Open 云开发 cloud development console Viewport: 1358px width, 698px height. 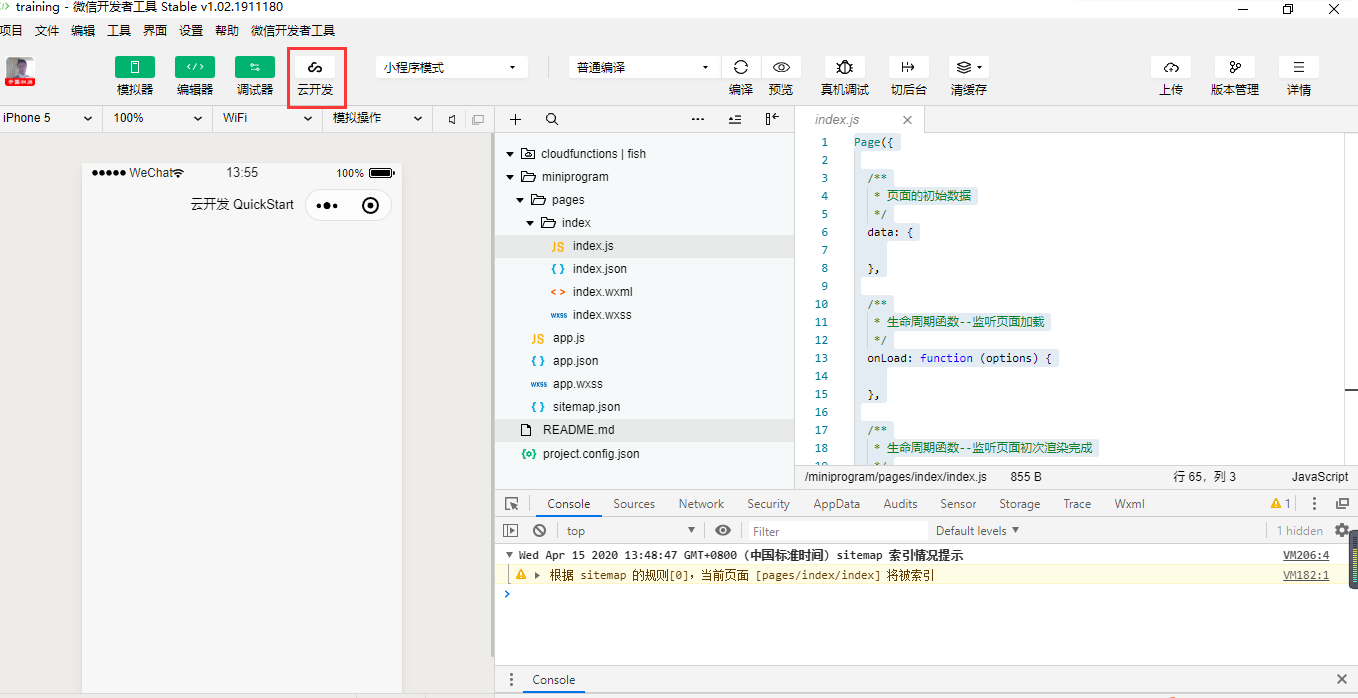coord(315,67)
